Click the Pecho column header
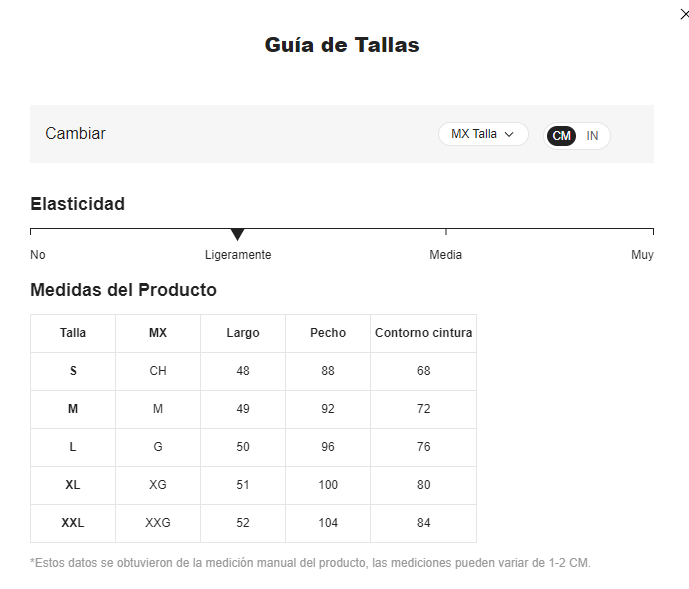The image size is (689, 589). 328,333
